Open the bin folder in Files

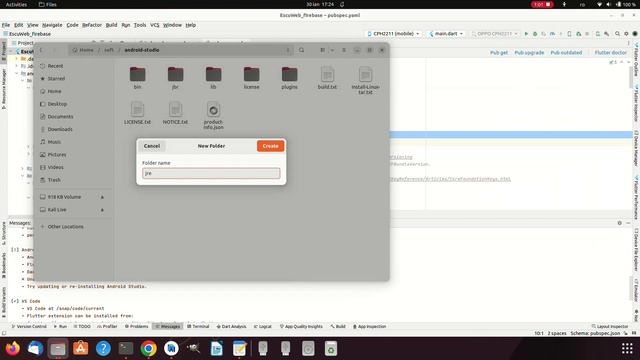click(138, 78)
